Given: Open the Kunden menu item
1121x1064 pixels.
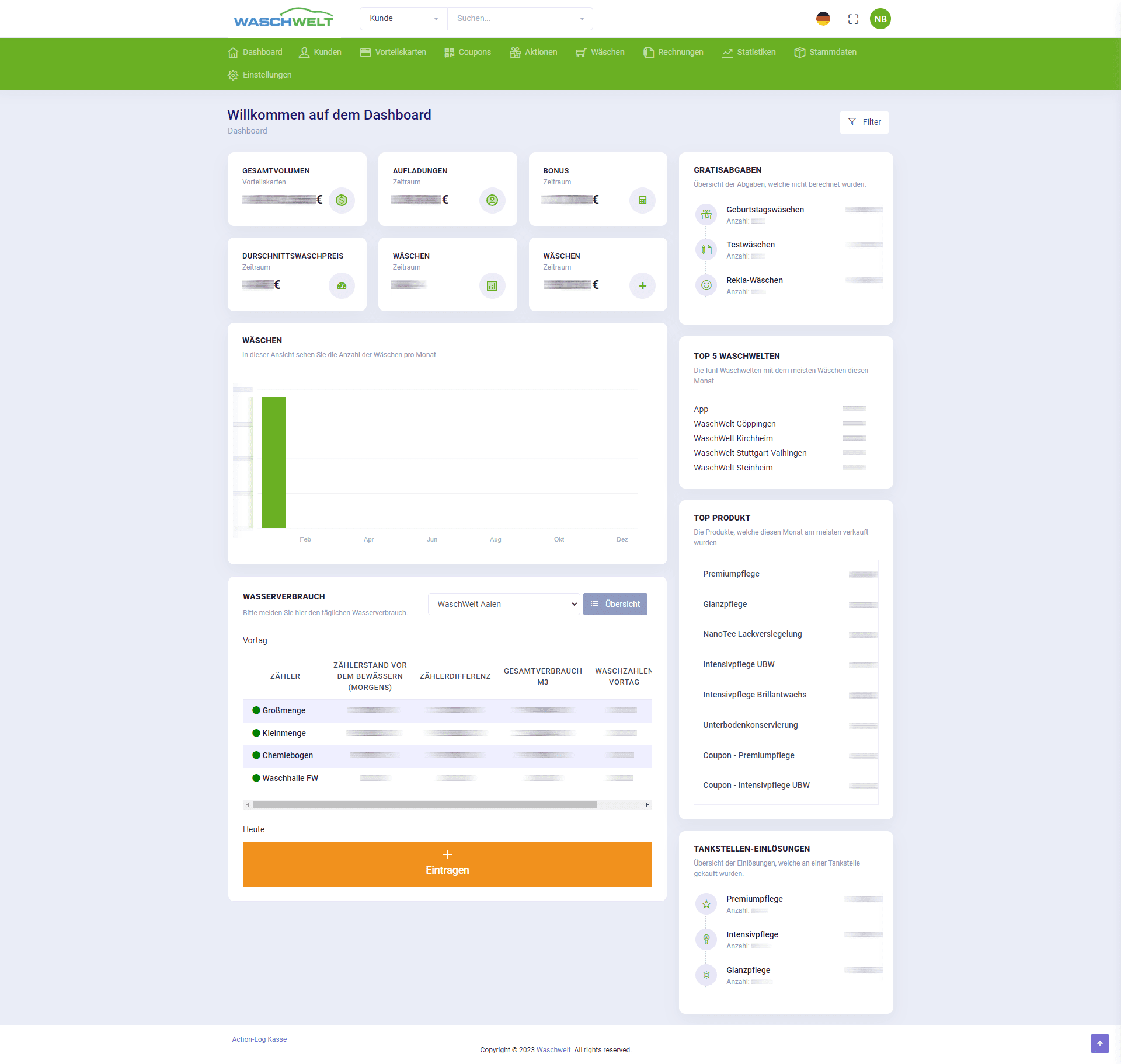Looking at the screenshot, I should pos(320,52).
